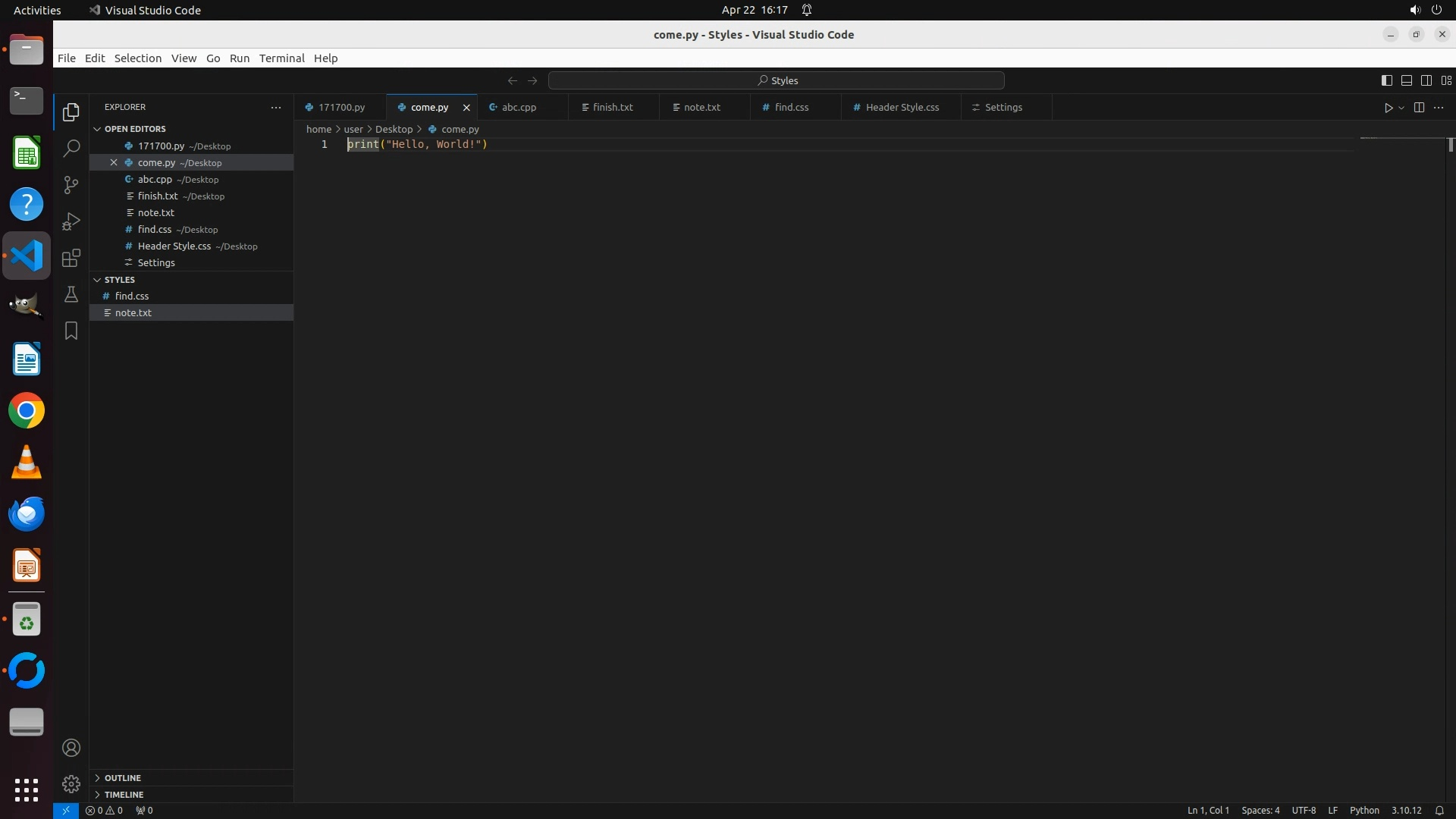Toggle Secondary Side Bar visibility
The width and height of the screenshot is (1456, 819).
pyautogui.click(x=1426, y=80)
